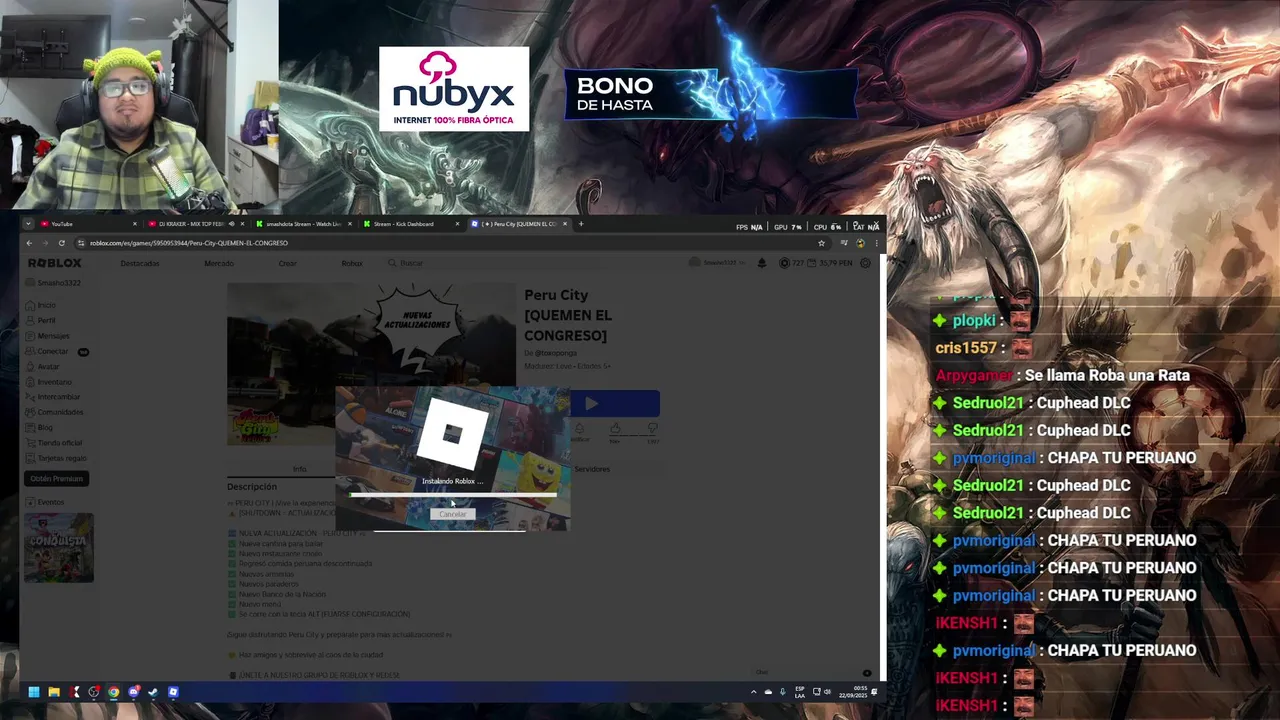Screen dimensions: 1280x720
Task: Click the thumbs-down dislike icon
Action: 652,430
